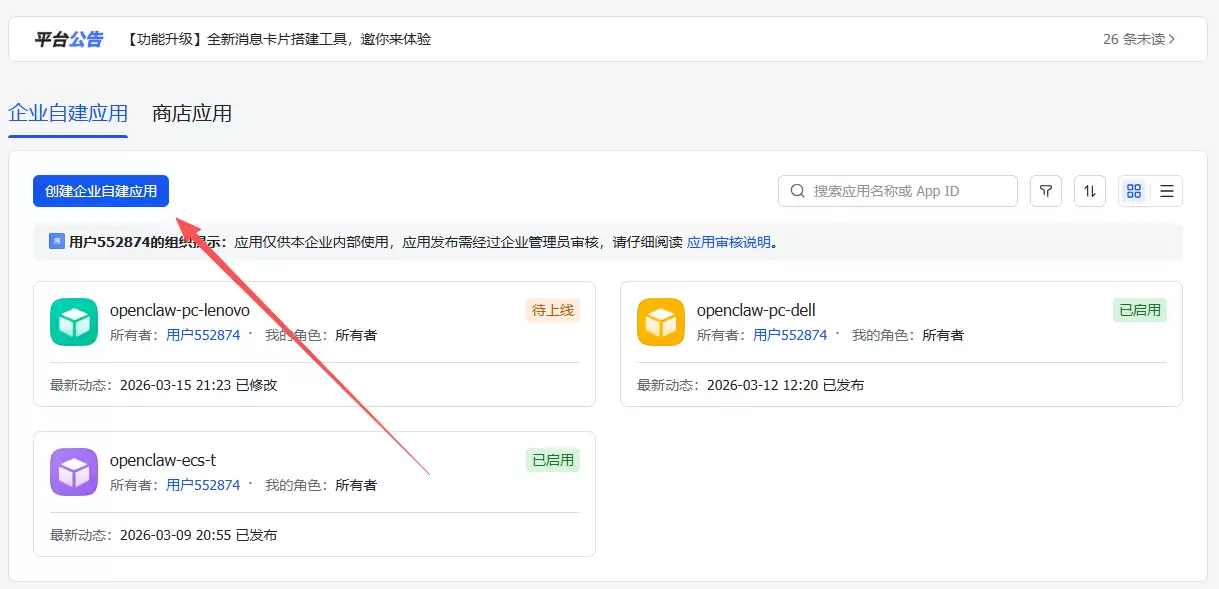This screenshot has height=589, width=1219.
Task: Click the green openclaw-pc-lenovo app icon
Action: (74, 322)
